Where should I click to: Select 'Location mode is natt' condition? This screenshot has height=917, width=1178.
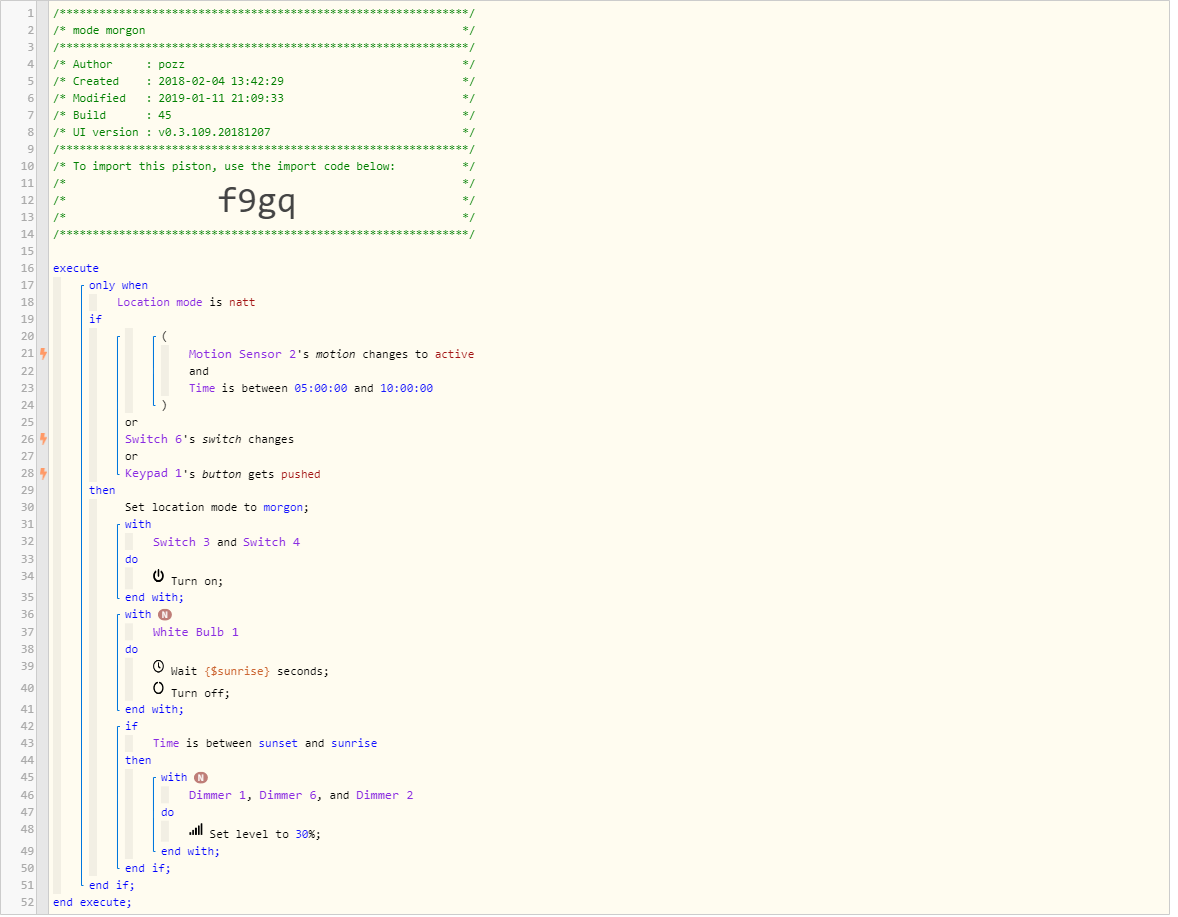tap(186, 302)
